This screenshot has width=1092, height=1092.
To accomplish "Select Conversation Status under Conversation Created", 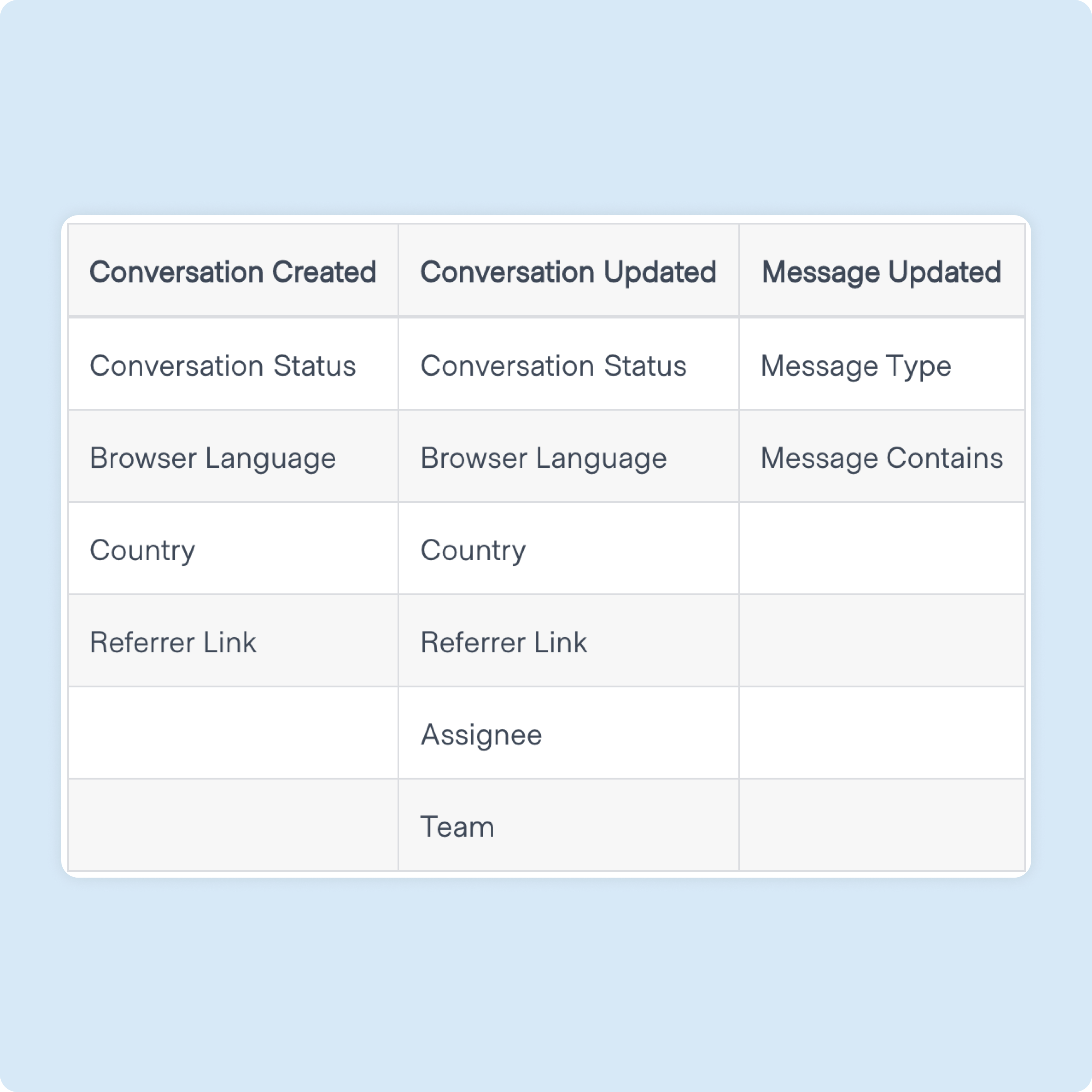I will point(223,366).
